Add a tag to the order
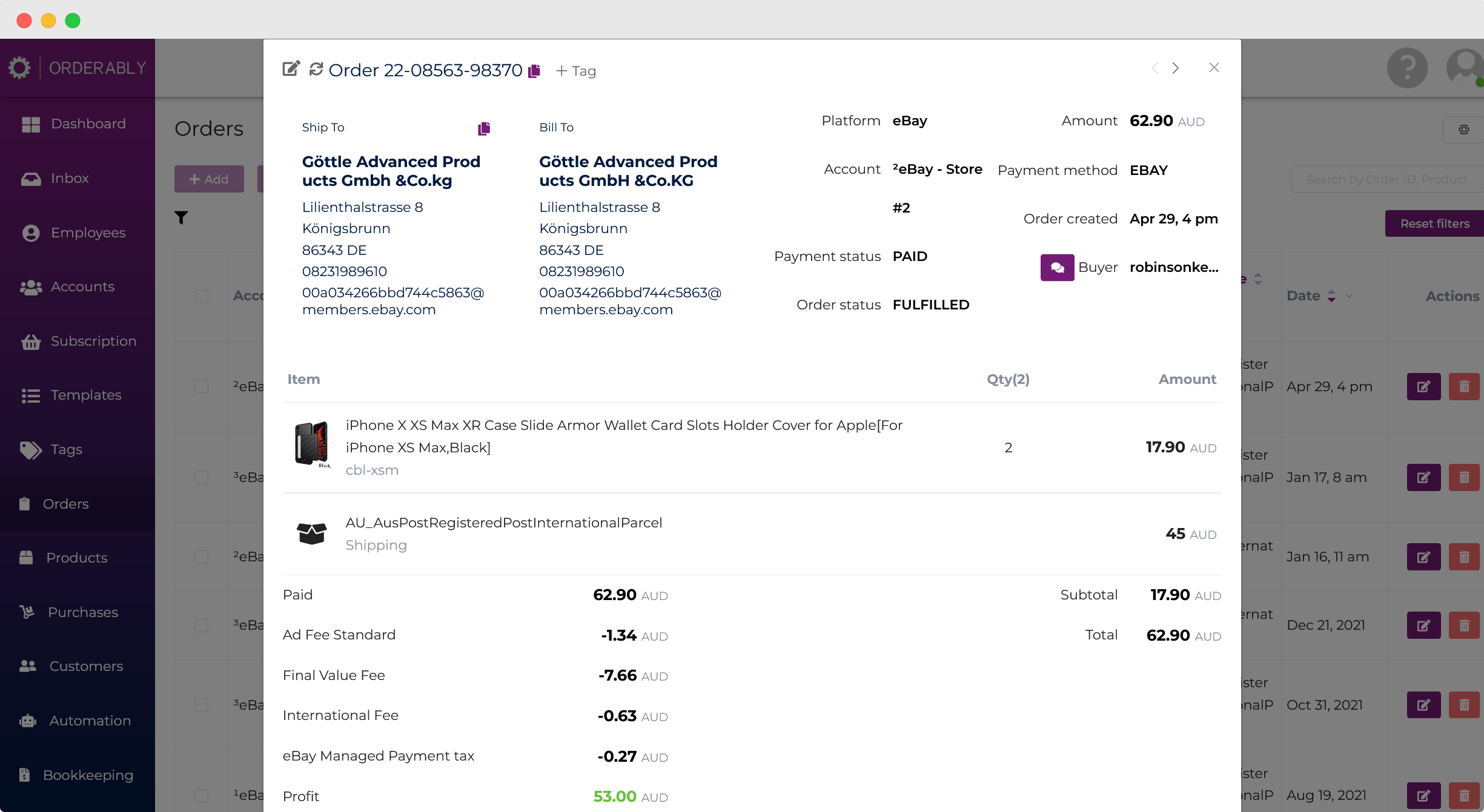Image resolution: width=1484 pixels, height=812 pixels. [576, 71]
